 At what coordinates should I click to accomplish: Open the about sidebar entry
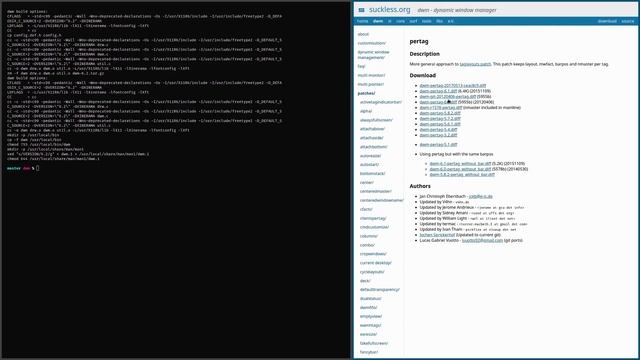(x=363, y=34)
